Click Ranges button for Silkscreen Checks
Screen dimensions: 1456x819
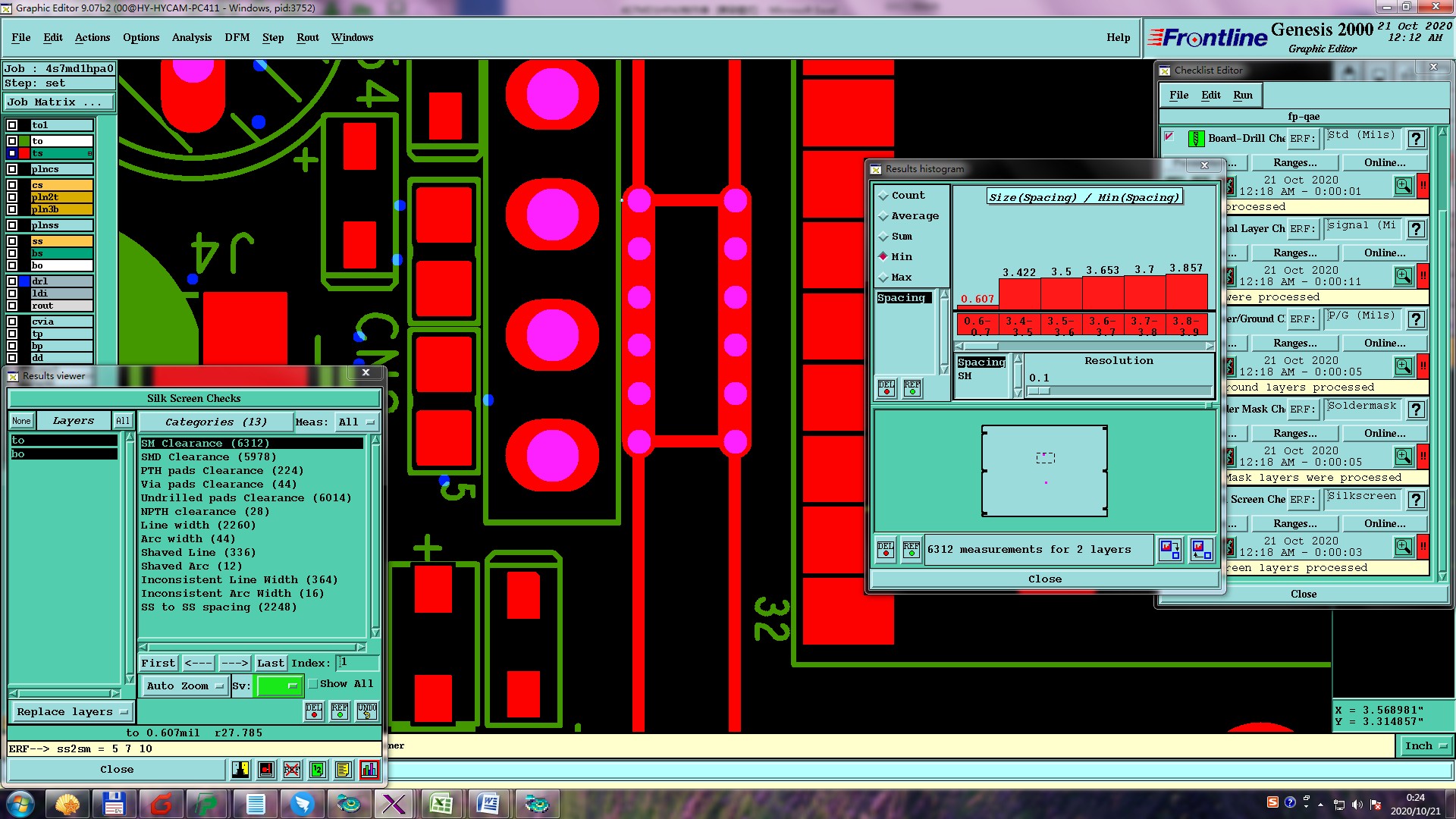[x=1294, y=523]
